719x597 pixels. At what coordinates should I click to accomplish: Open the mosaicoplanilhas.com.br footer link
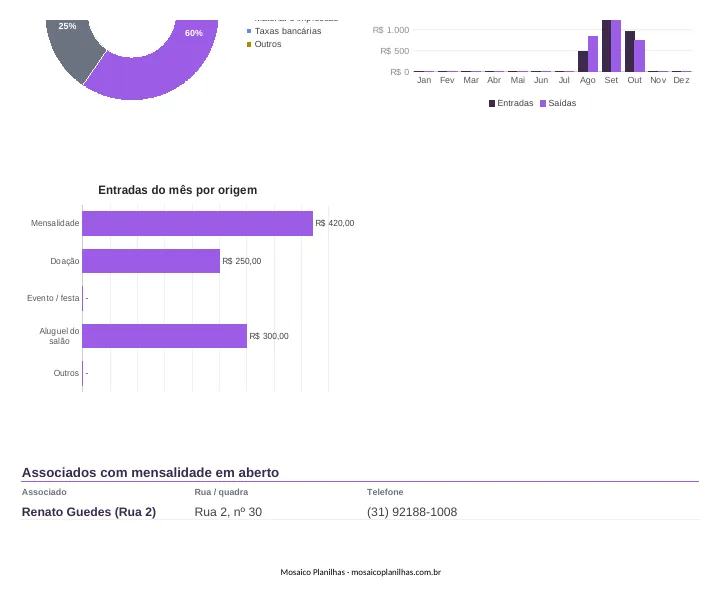[396, 572]
